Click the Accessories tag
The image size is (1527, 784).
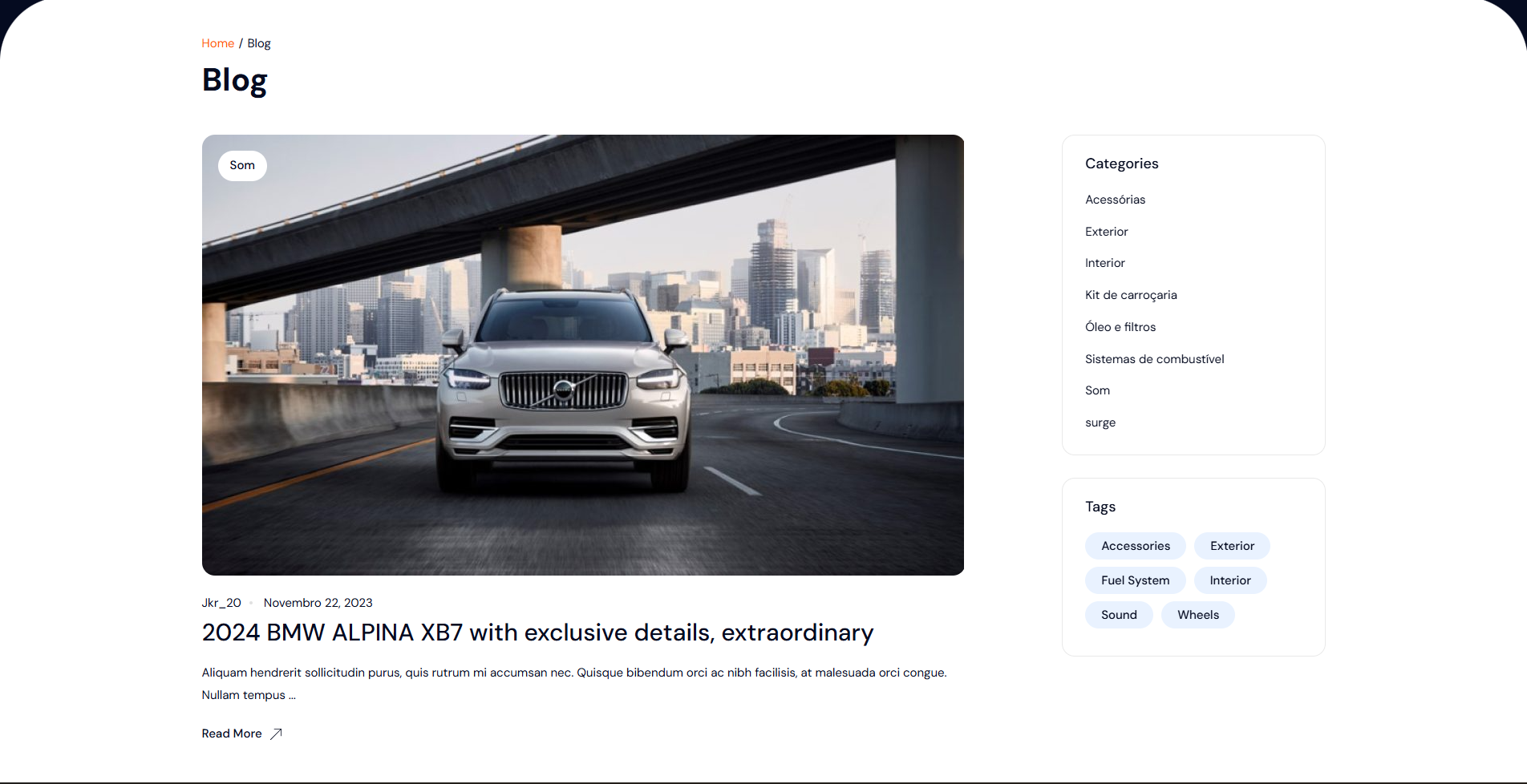click(1135, 546)
